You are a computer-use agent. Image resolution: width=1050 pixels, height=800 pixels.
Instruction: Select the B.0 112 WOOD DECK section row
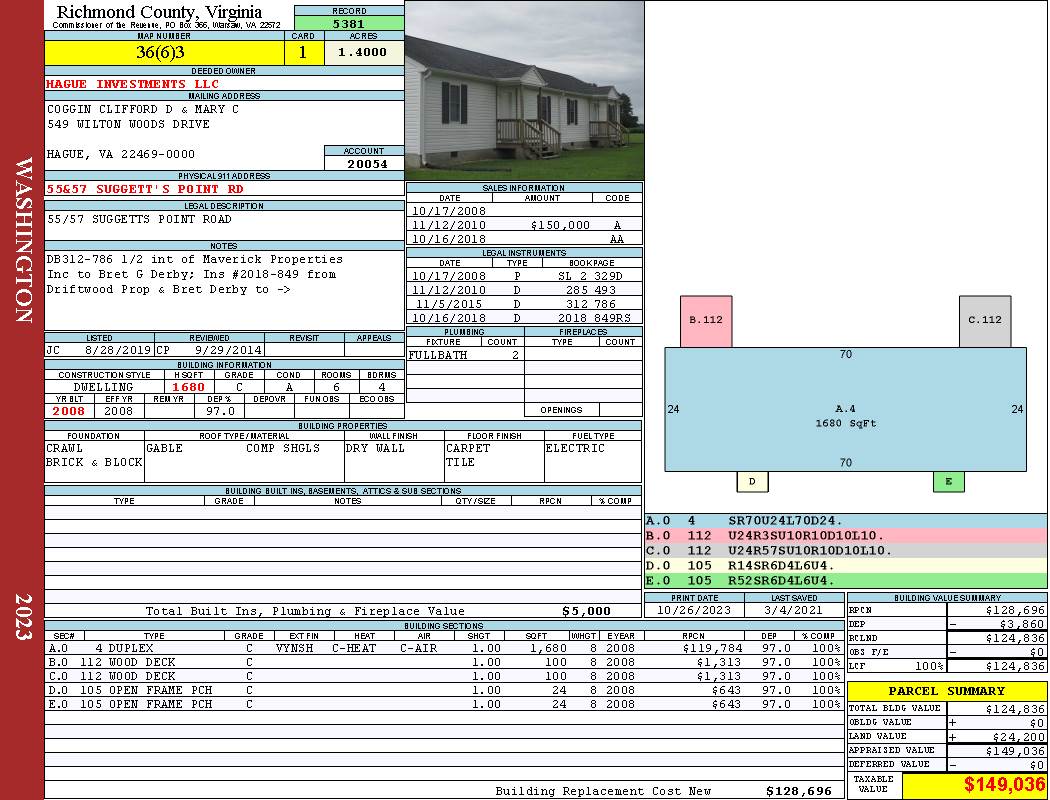coord(443,662)
